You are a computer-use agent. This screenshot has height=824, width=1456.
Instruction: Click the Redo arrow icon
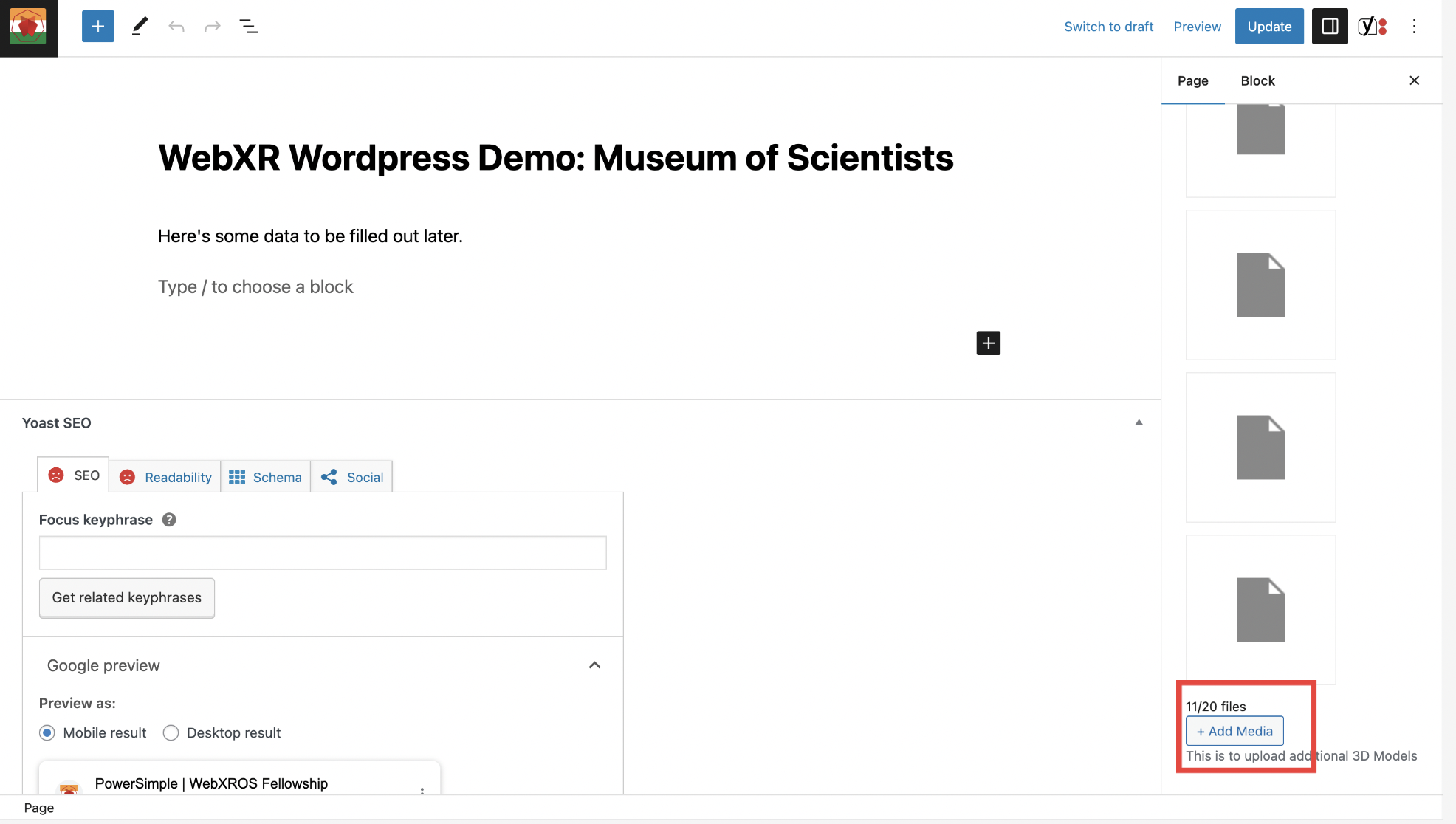pos(213,27)
